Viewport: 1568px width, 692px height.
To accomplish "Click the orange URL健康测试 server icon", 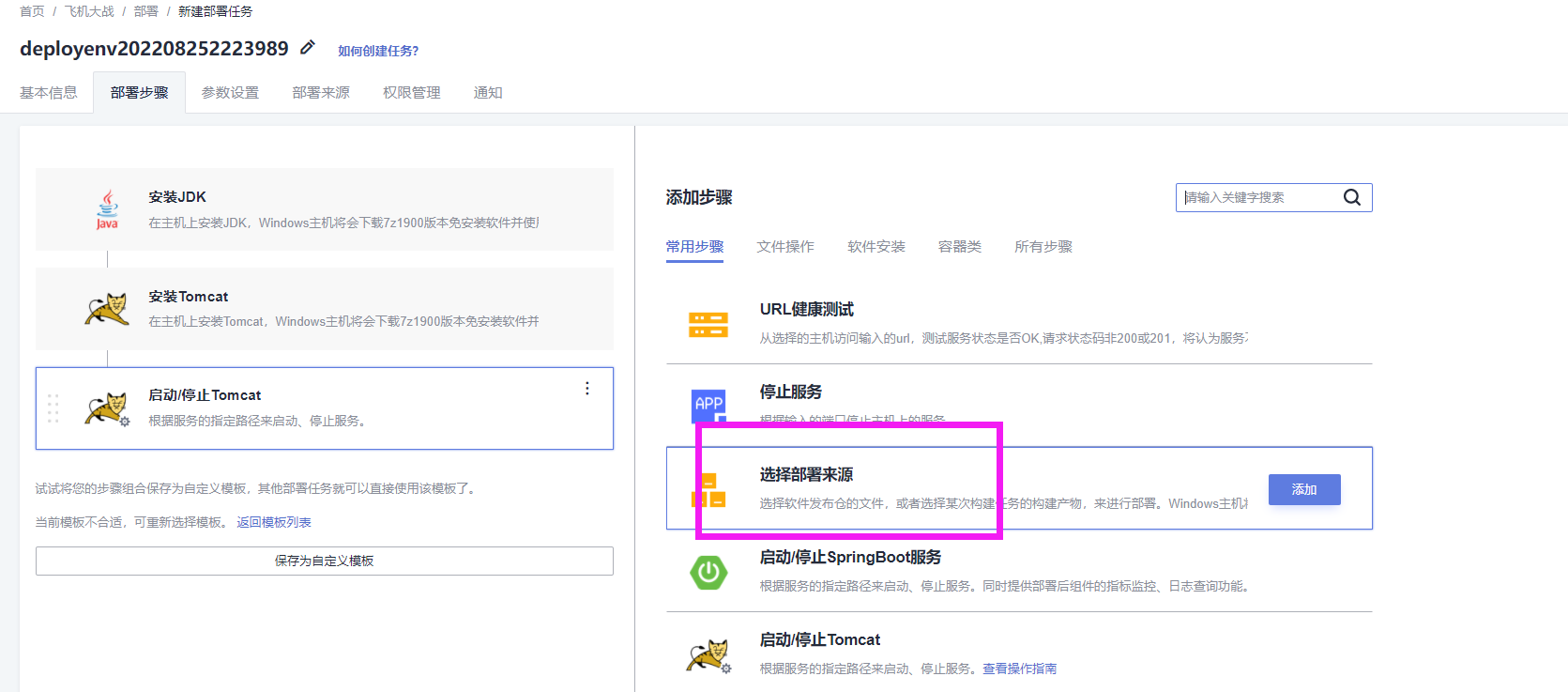I will point(708,325).
